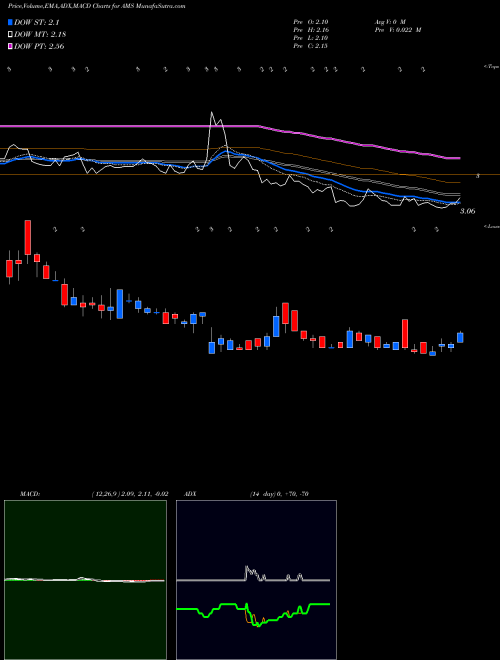The image size is (500, 660).
Task: Click the 'Avg V: 0 M' volume text
Action: point(389,21)
